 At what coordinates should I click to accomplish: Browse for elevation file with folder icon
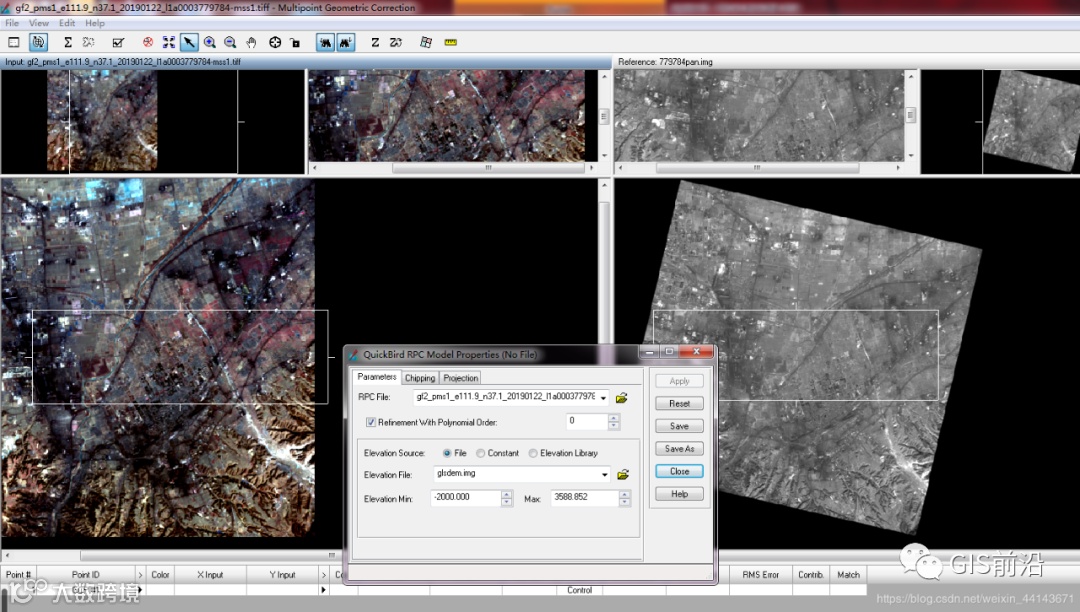622,475
